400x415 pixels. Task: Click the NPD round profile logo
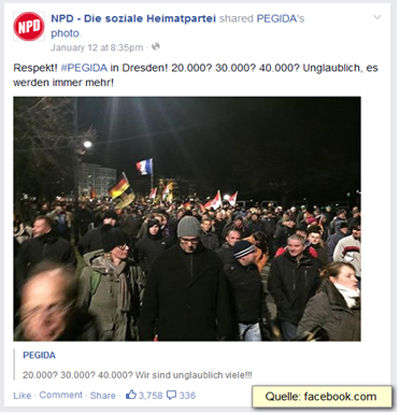29,27
